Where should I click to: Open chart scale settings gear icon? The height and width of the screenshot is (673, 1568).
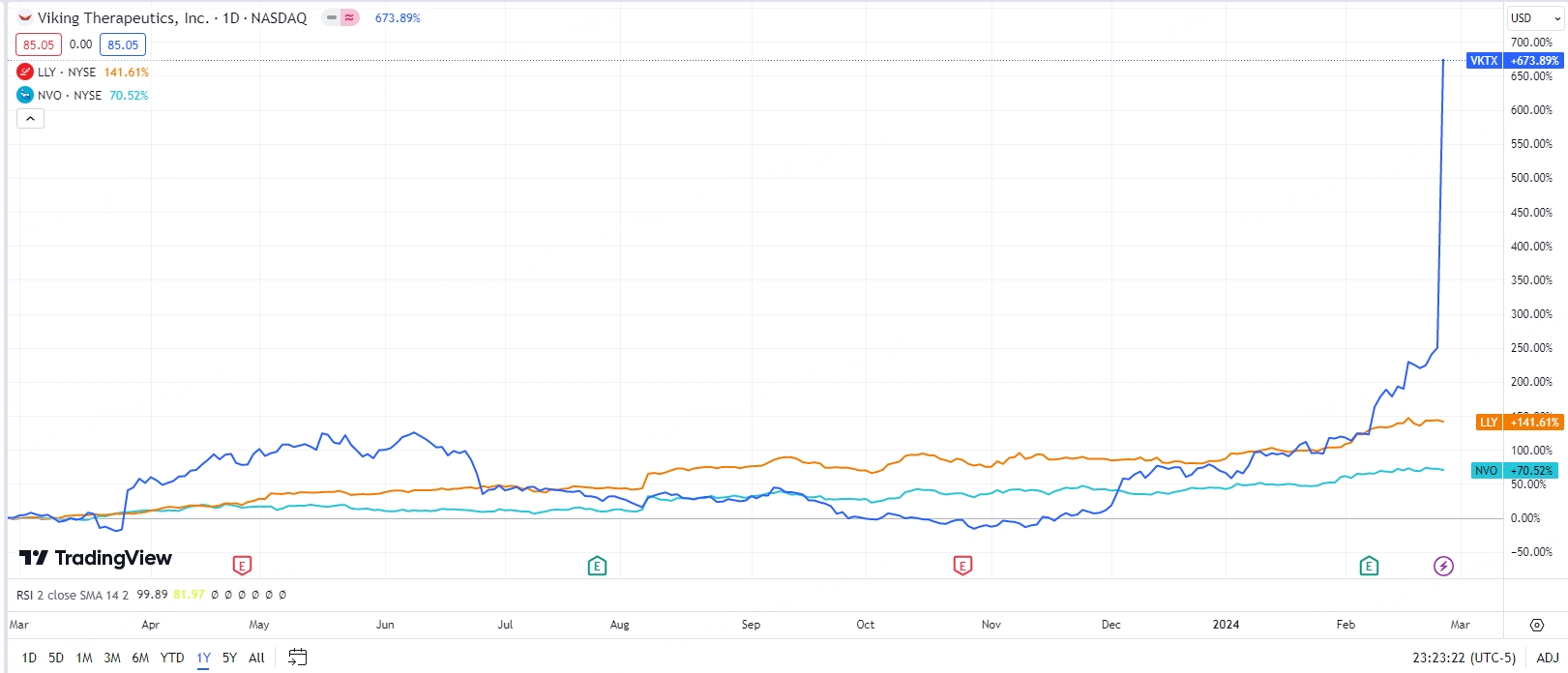click(x=1537, y=625)
